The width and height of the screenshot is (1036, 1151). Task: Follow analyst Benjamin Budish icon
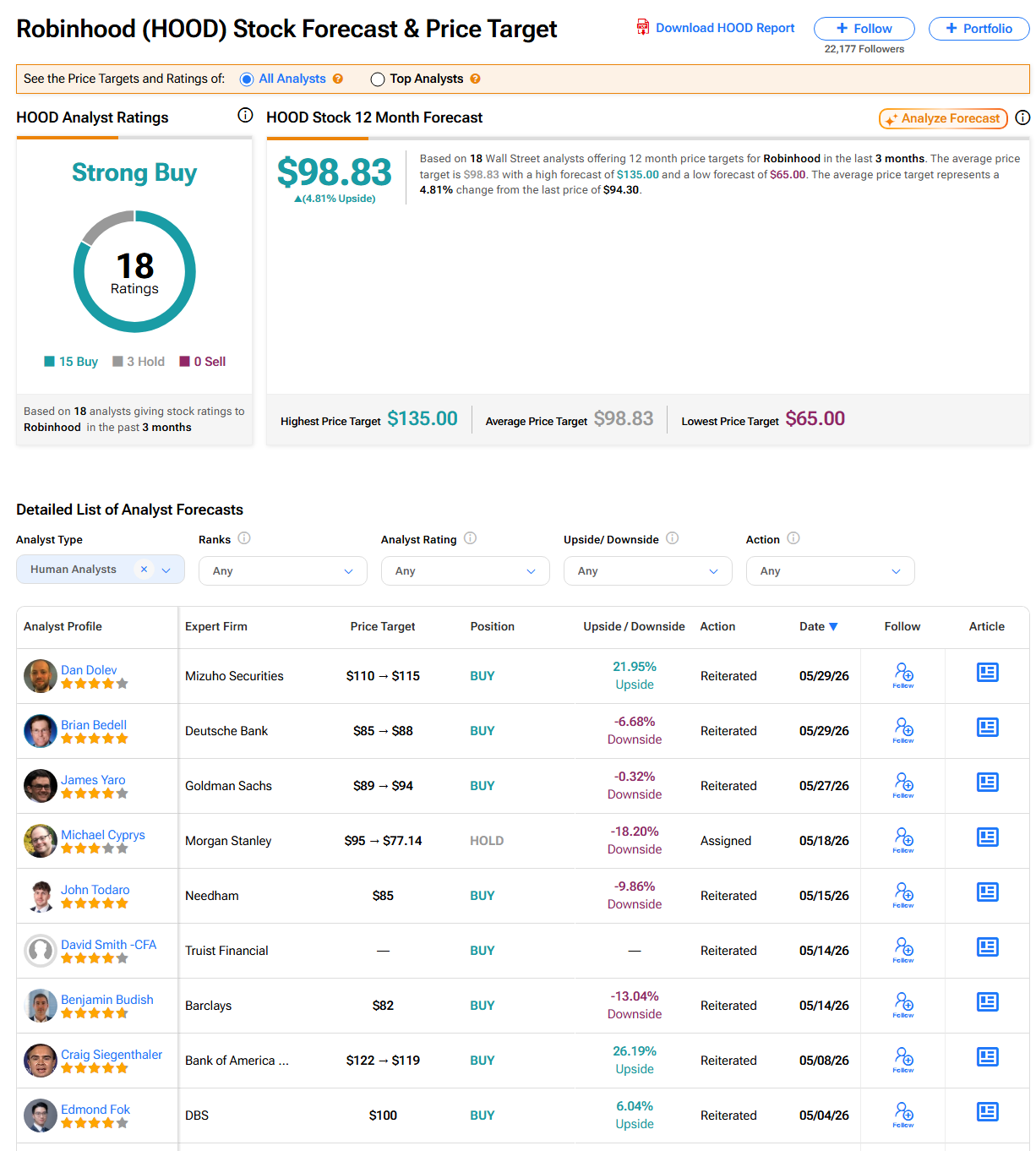903,1005
